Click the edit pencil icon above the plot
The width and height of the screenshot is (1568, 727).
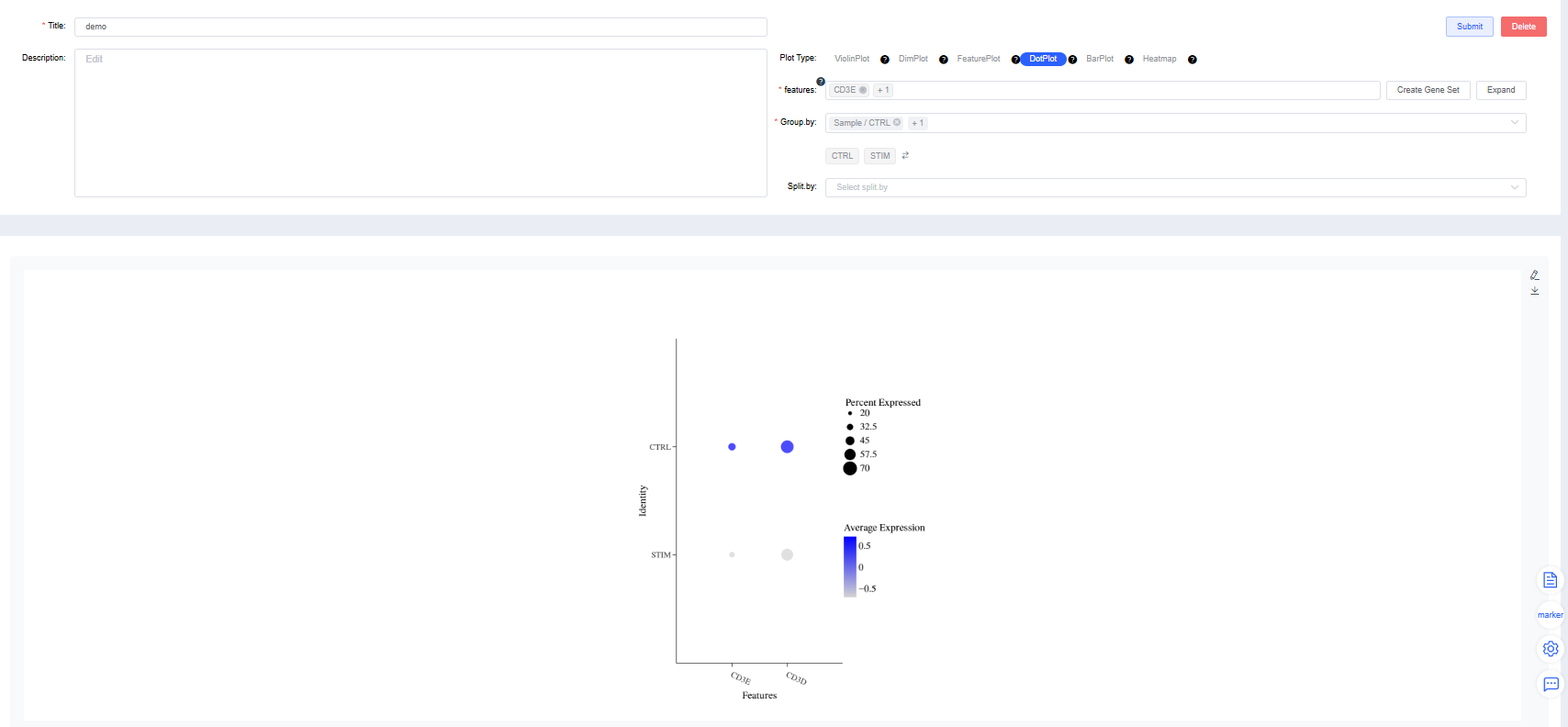pyautogui.click(x=1534, y=275)
